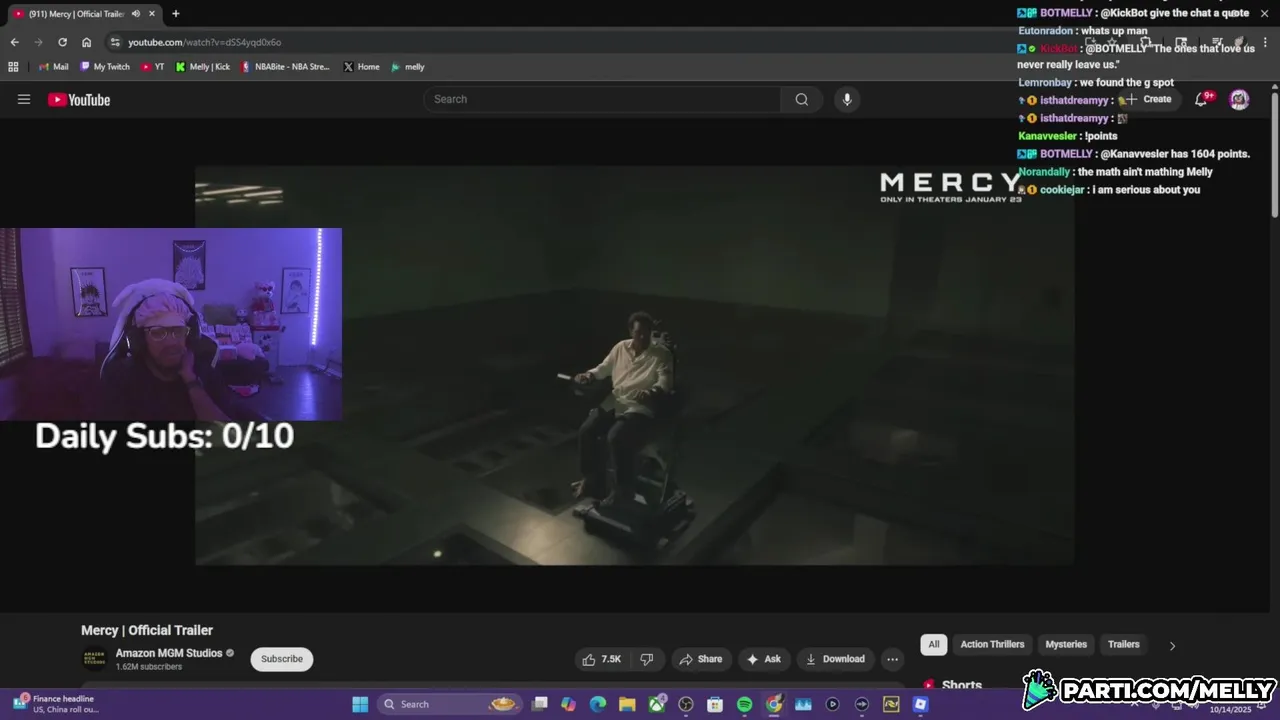Image resolution: width=1280 pixels, height=720 pixels.
Task: Click the Amazon MGM Studios channel avatar
Action: (x=94, y=658)
